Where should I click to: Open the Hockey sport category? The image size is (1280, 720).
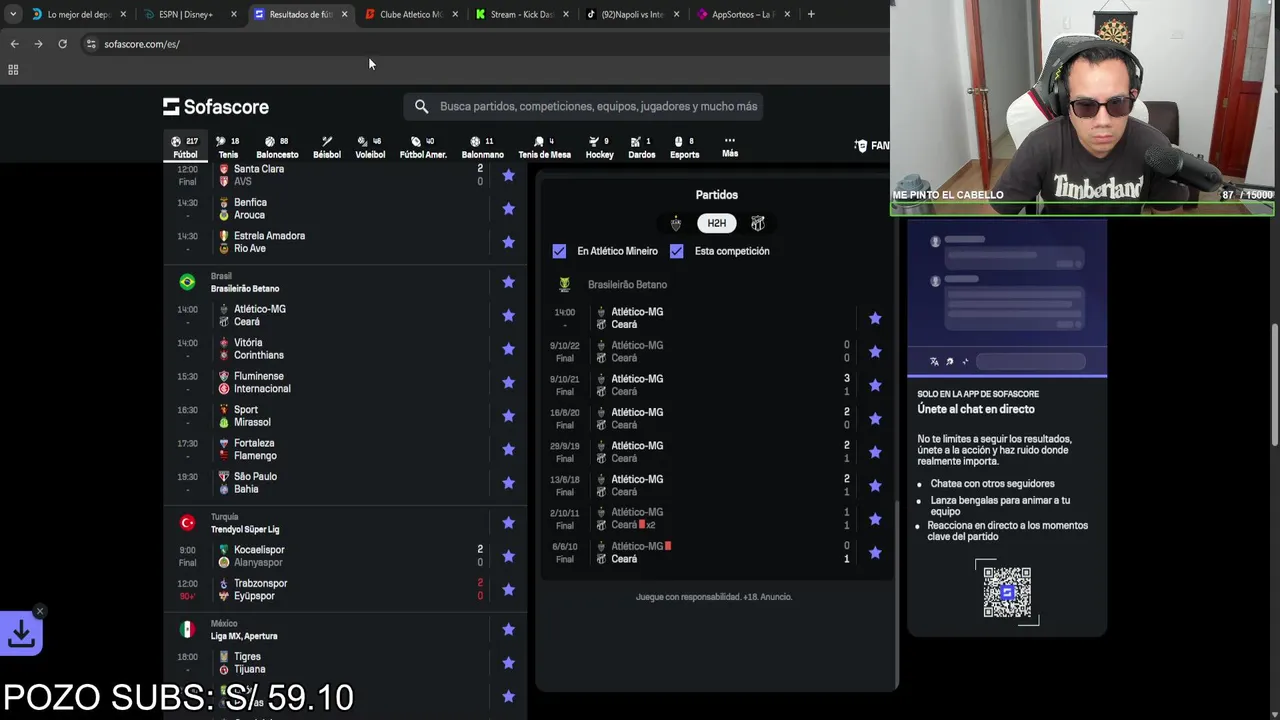600,147
